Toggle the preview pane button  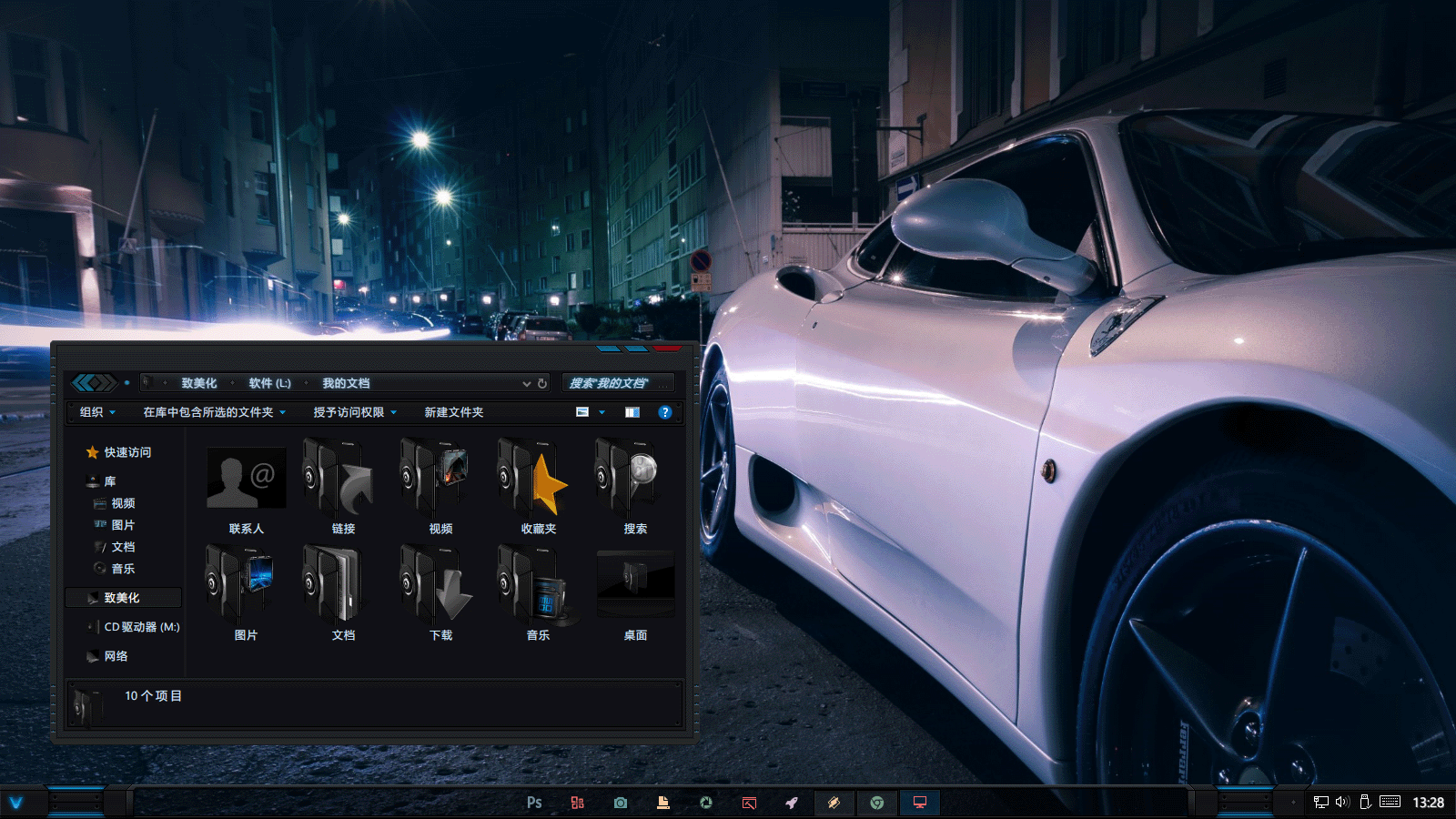(632, 412)
